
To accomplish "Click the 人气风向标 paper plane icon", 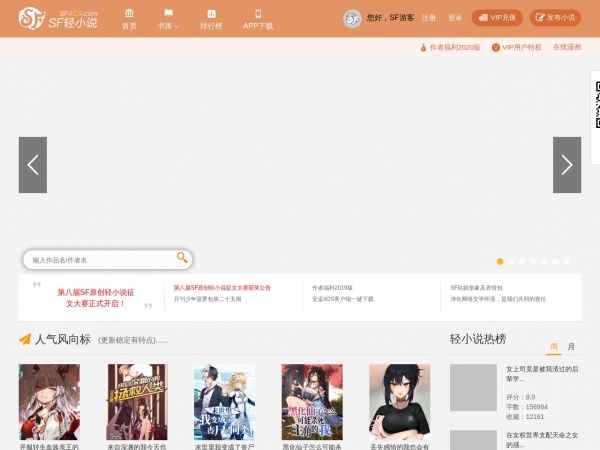I will (x=25, y=339).
